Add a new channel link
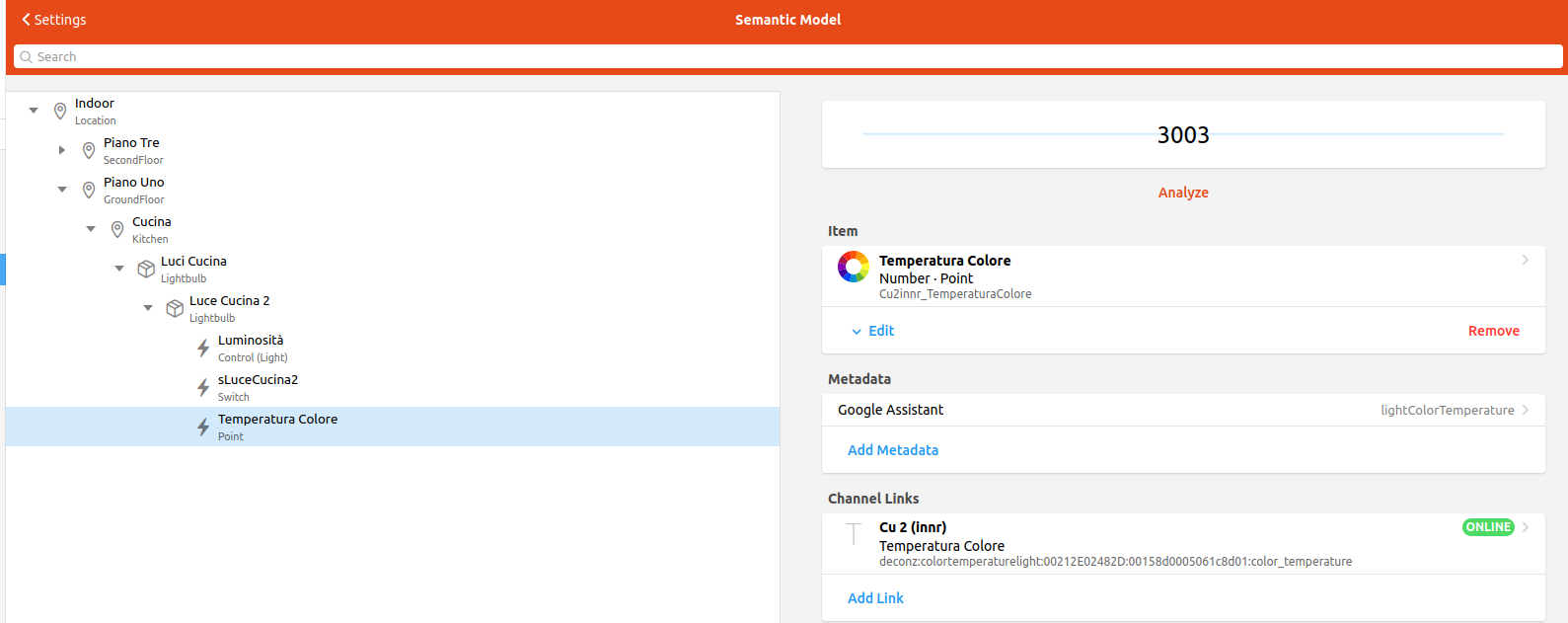Screen dimensions: 1568x623 875,598
